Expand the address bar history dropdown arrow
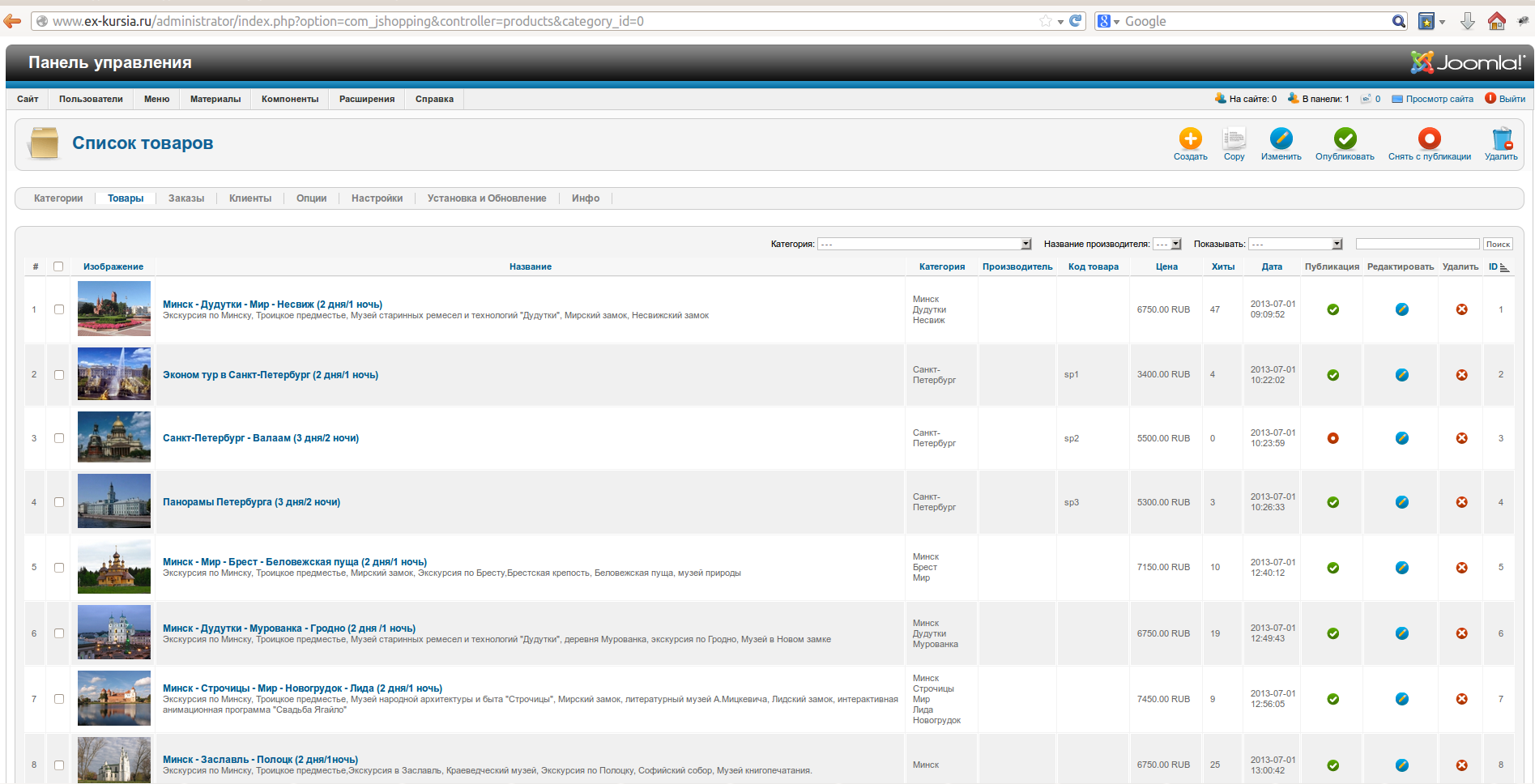 click(x=1060, y=22)
